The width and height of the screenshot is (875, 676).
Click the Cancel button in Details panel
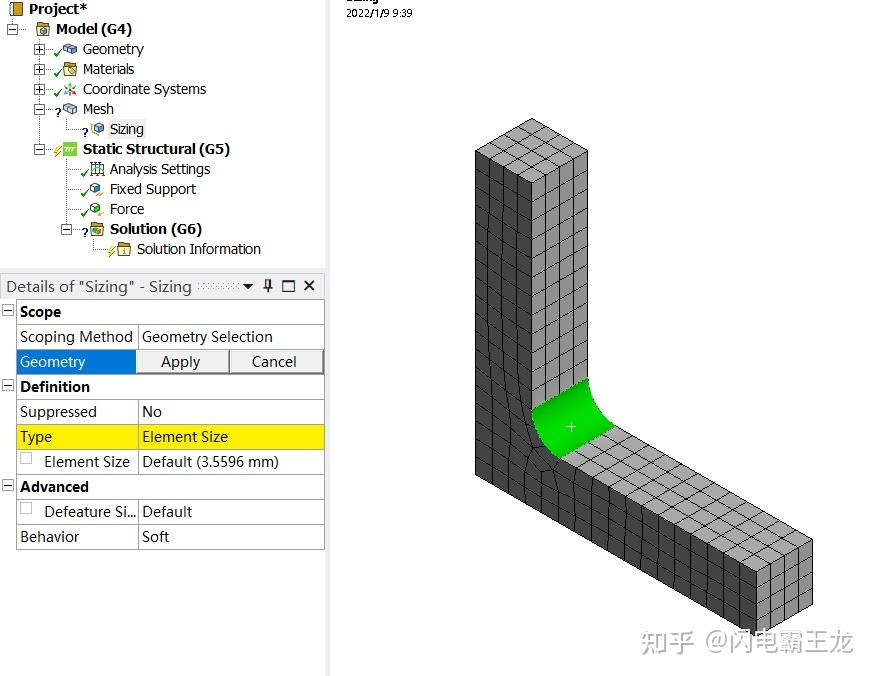point(276,361)
